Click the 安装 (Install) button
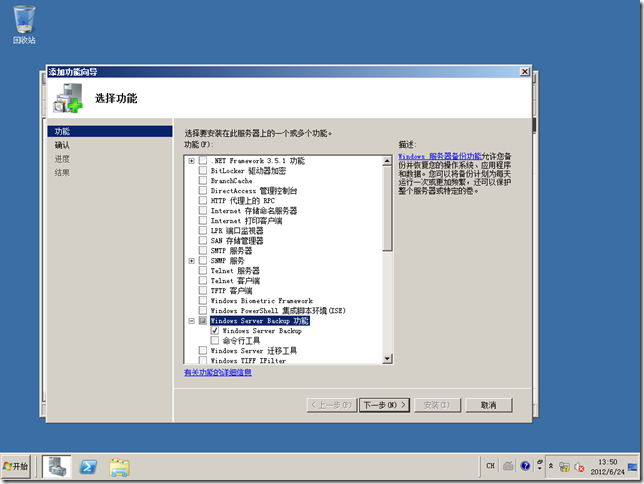644x484 pixels. coord(437,405)
